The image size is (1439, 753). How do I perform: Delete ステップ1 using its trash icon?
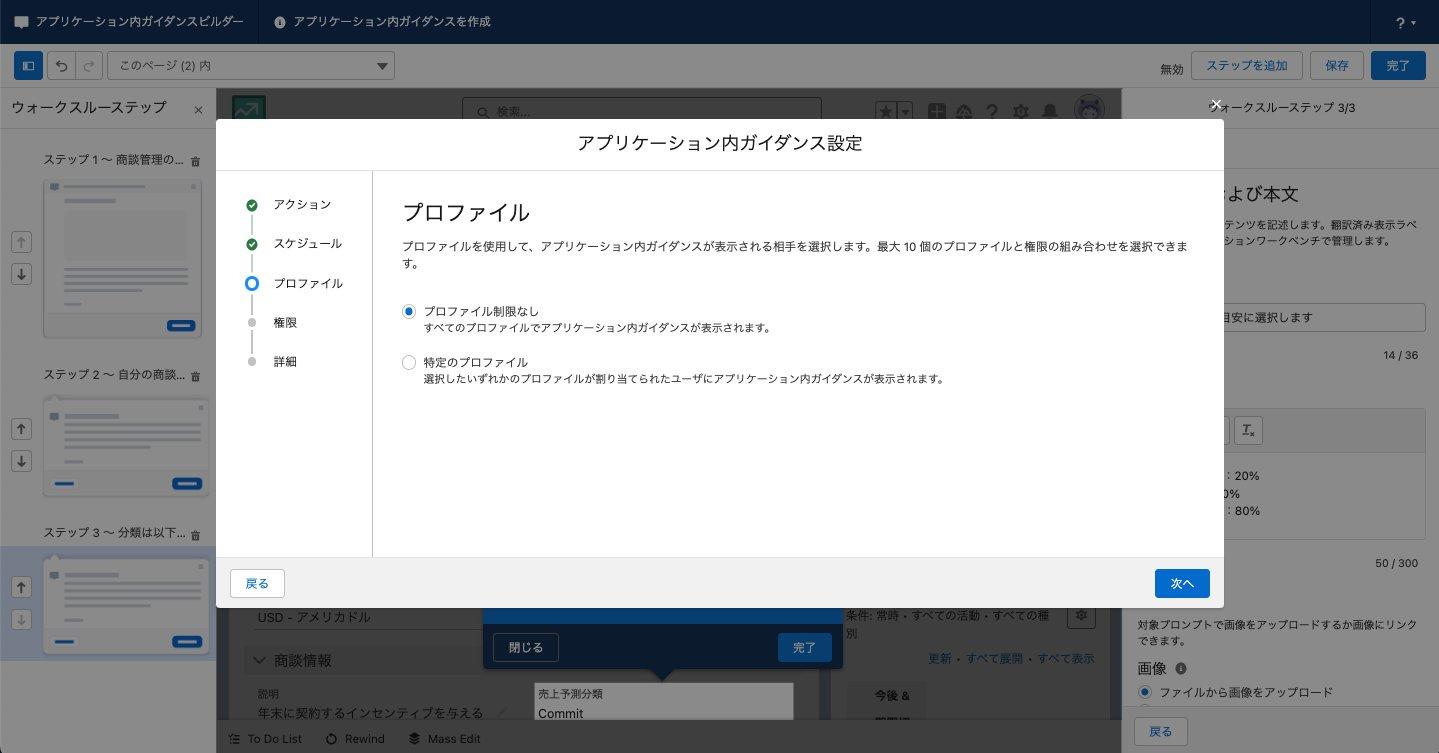[196, 161]
